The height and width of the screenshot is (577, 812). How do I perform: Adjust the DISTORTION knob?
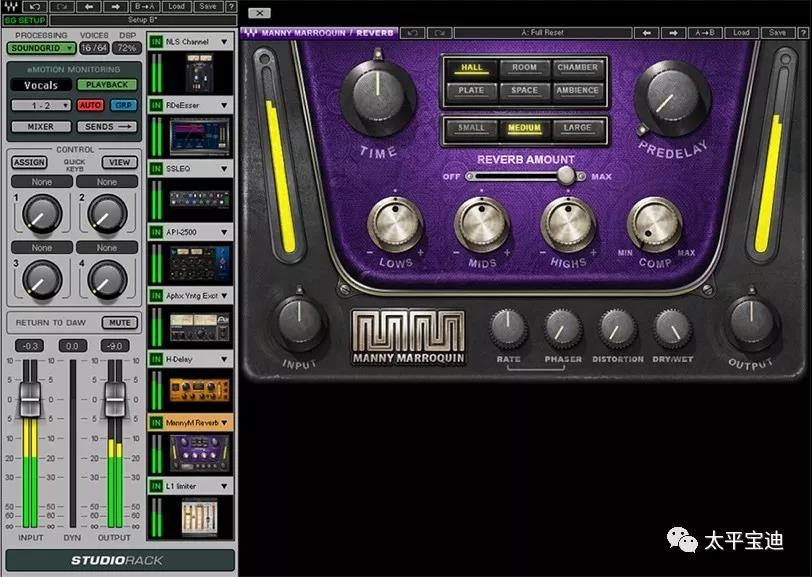click(x=617, y=328)
